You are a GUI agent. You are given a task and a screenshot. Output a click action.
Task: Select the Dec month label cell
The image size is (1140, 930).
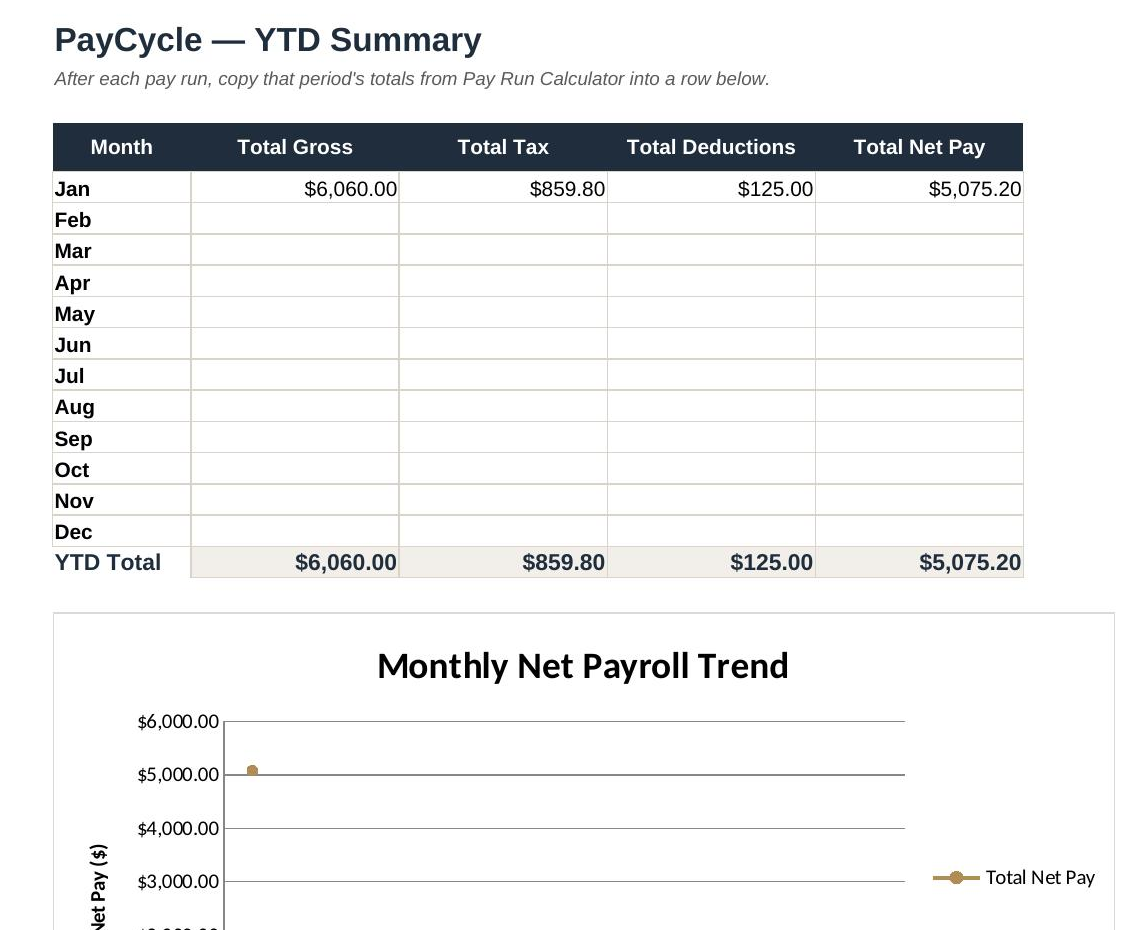121,531
